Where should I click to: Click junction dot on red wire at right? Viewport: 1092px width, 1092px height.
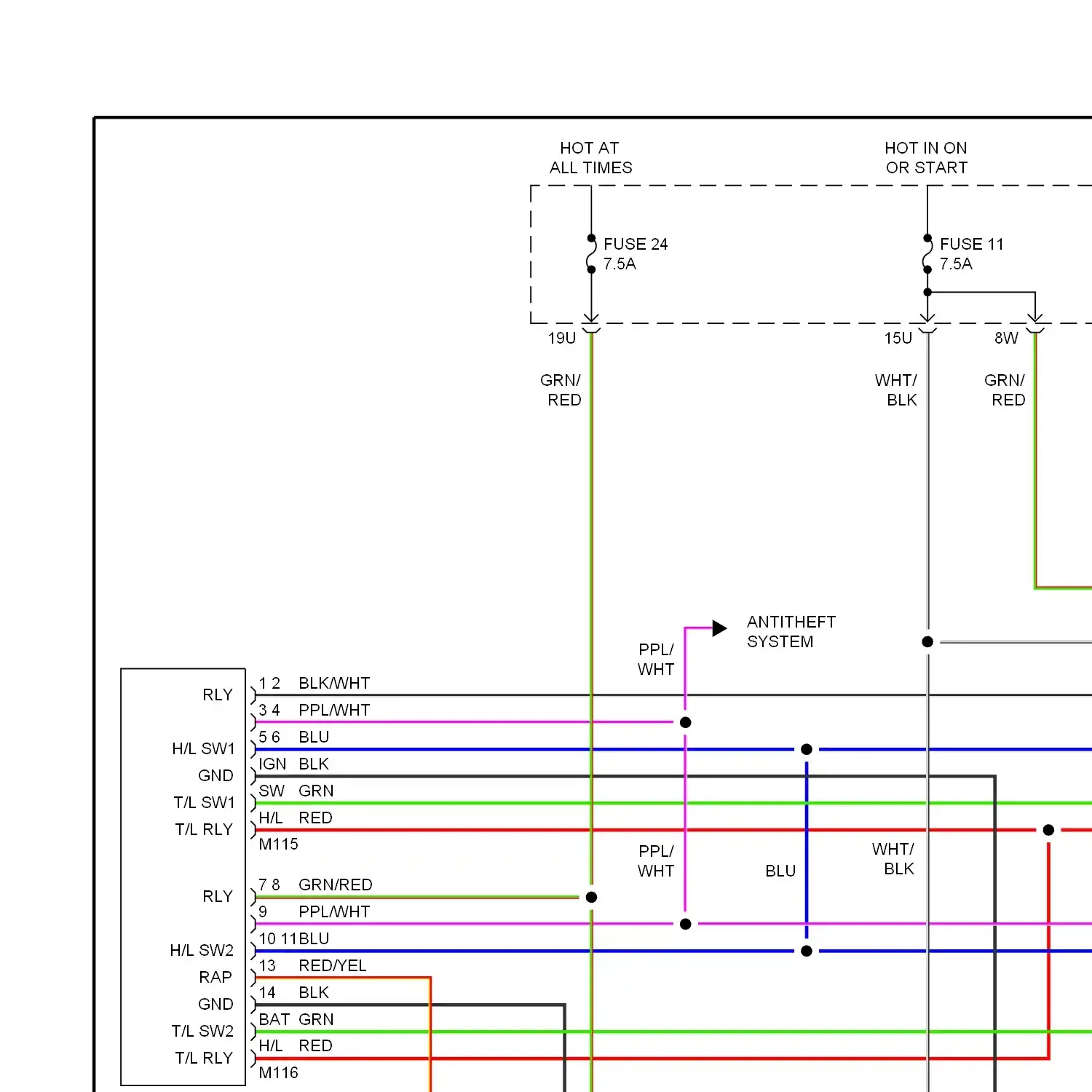(x=1048, y=830)
